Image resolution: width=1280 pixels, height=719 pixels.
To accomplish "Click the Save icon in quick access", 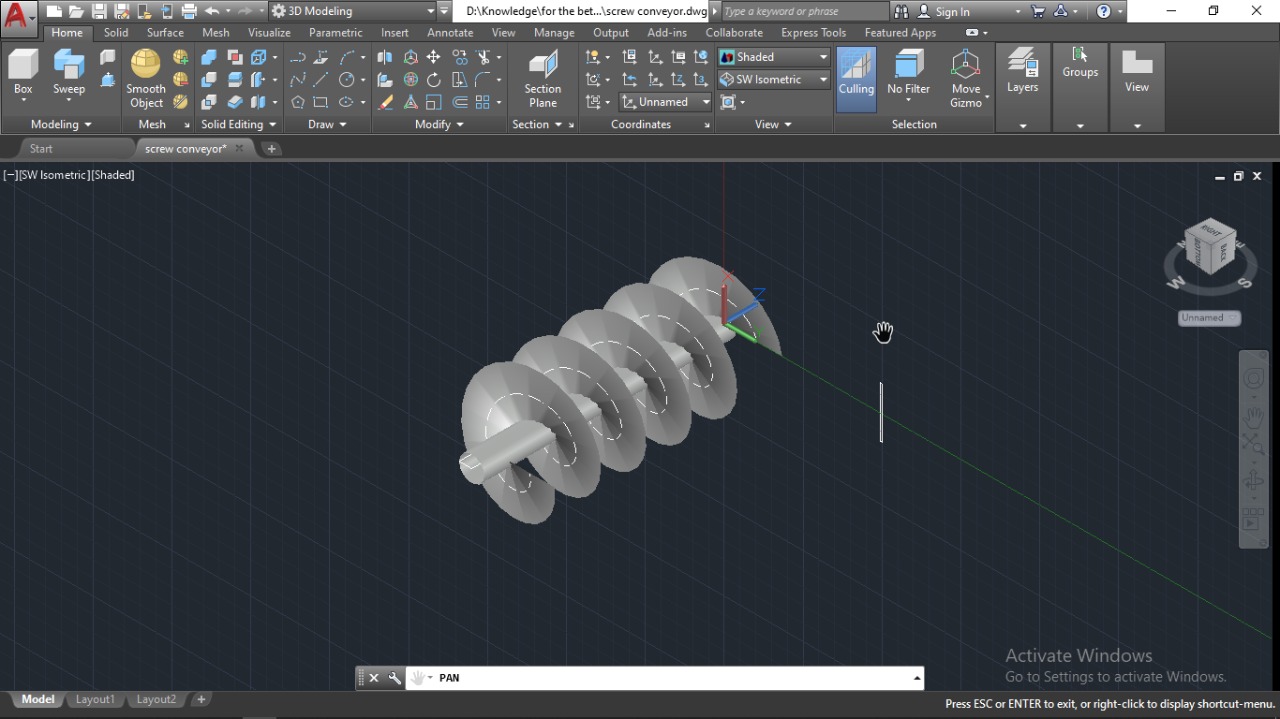I will tap(99, 11).
